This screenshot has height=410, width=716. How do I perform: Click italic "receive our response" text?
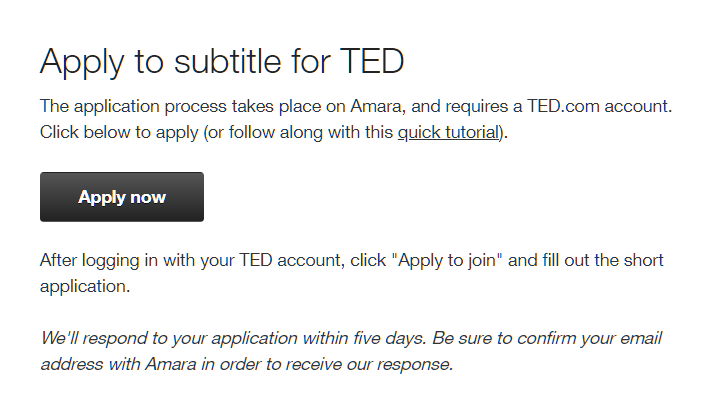coord(369,364)
